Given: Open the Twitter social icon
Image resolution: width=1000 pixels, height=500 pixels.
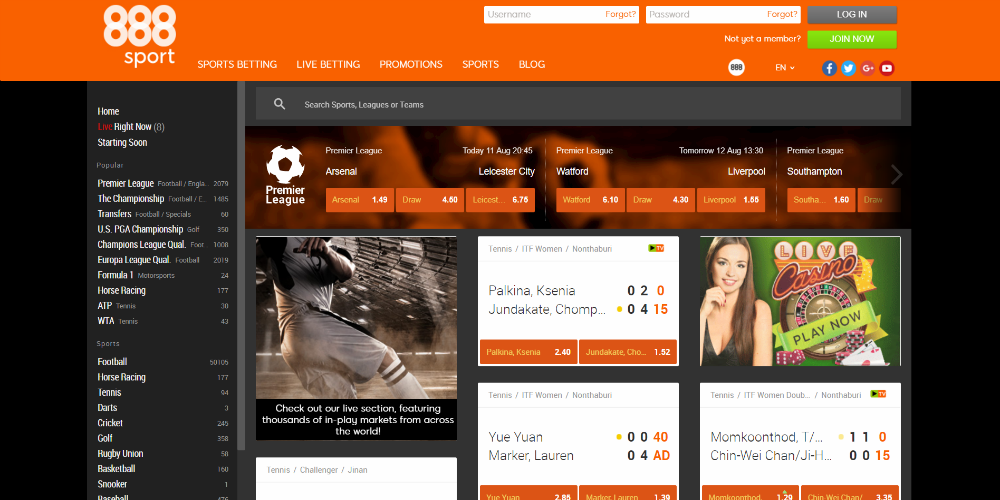Looking at the screenshot, I should [x=848, y=68].
